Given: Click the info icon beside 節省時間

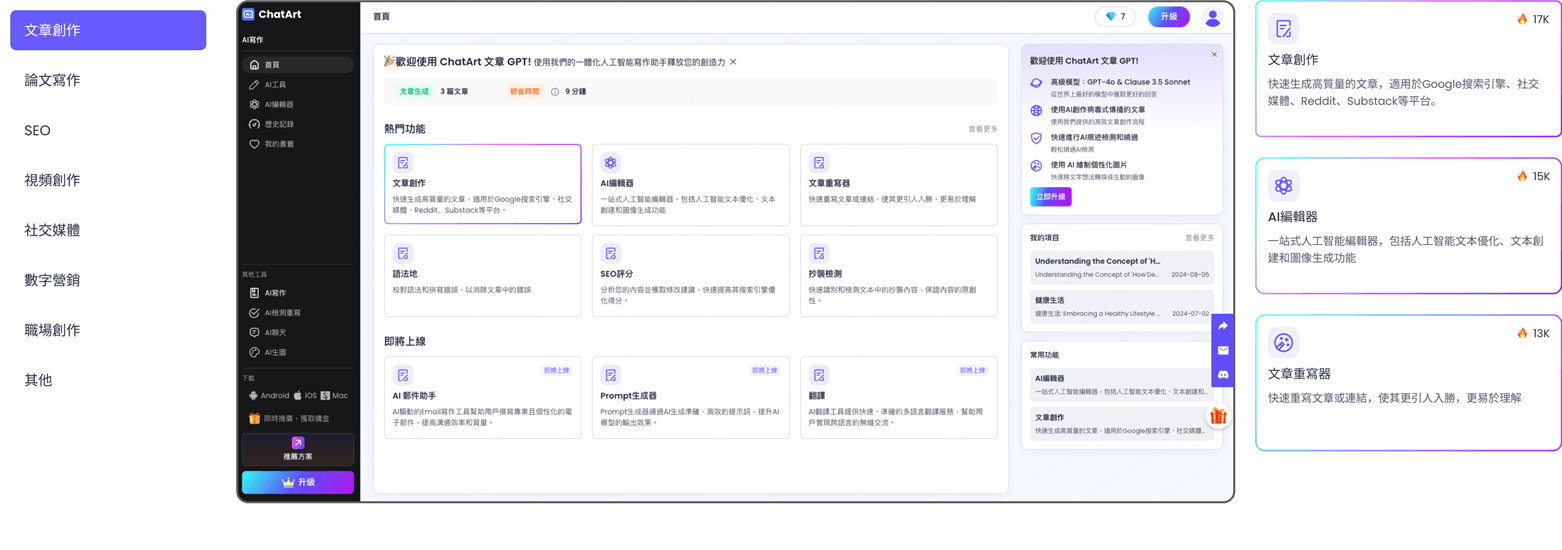Looking at the screenshot, I should (555, 91).
